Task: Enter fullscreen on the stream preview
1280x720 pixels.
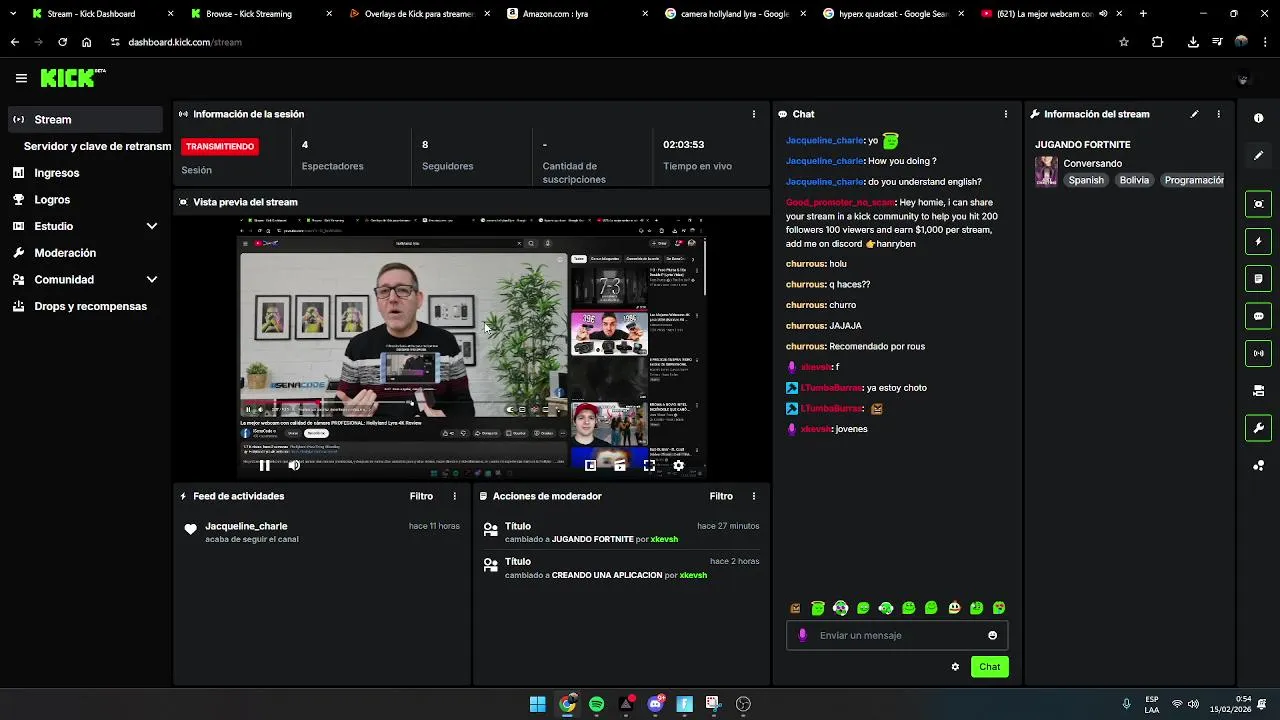Action: click(649, 465)
